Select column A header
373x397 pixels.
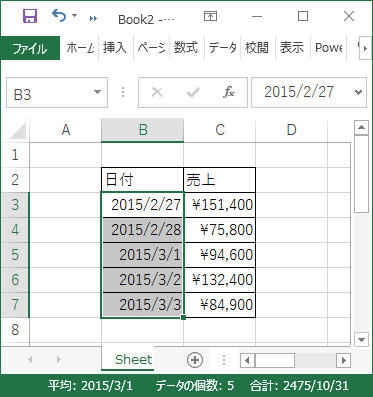point(66,130)
